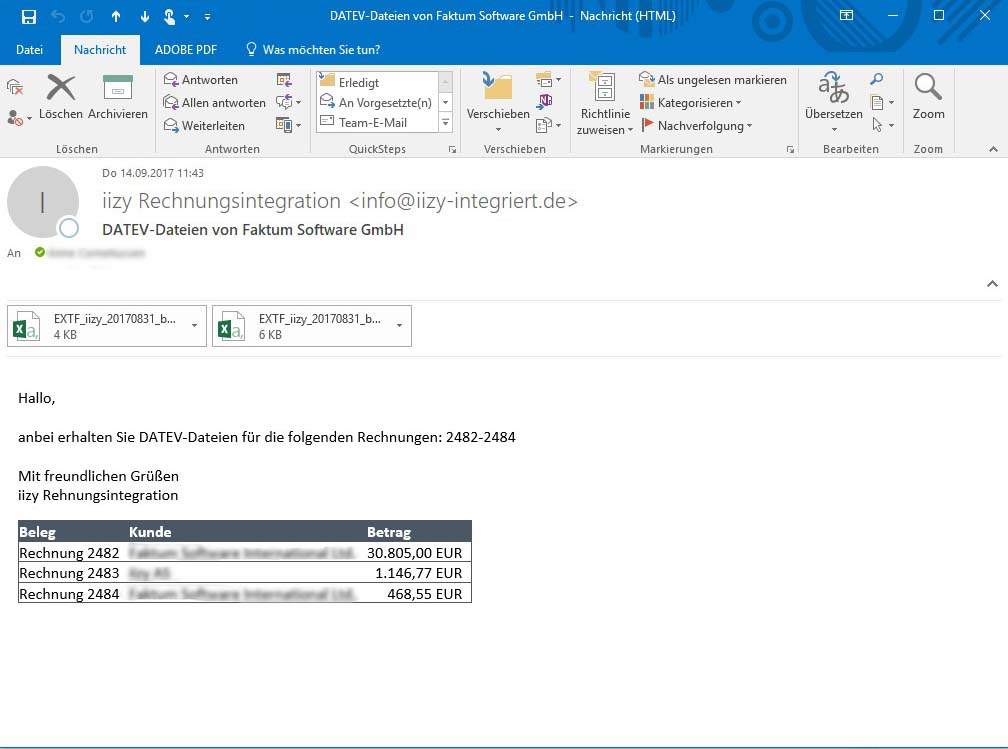Open the more reply actions dropdown
The width and height of the screenshot is (1008, 749).
coord(288,125)
